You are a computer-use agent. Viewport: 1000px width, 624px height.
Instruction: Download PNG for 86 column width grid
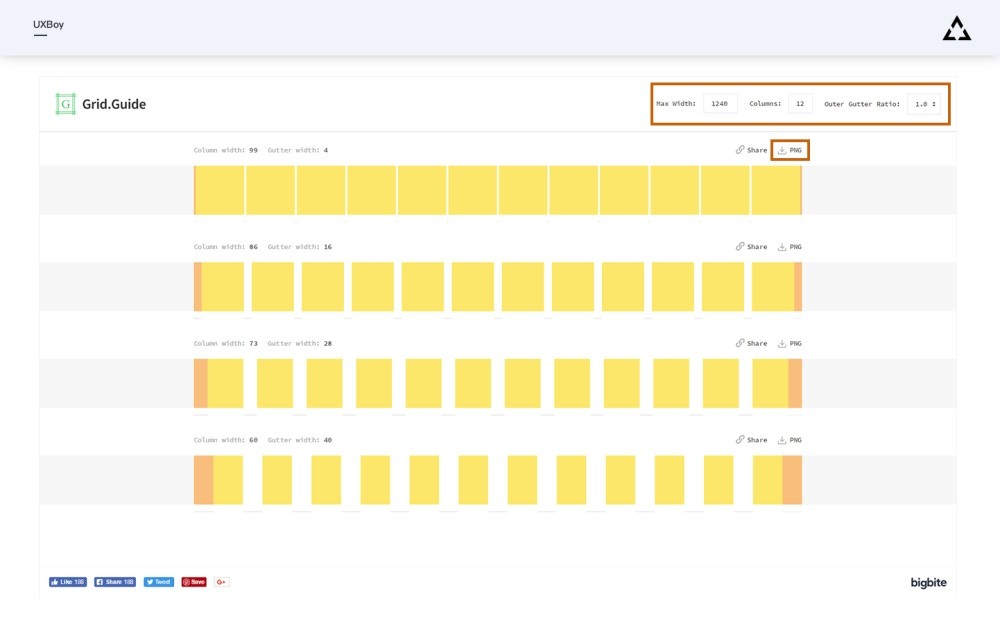(x=790, y=246)
